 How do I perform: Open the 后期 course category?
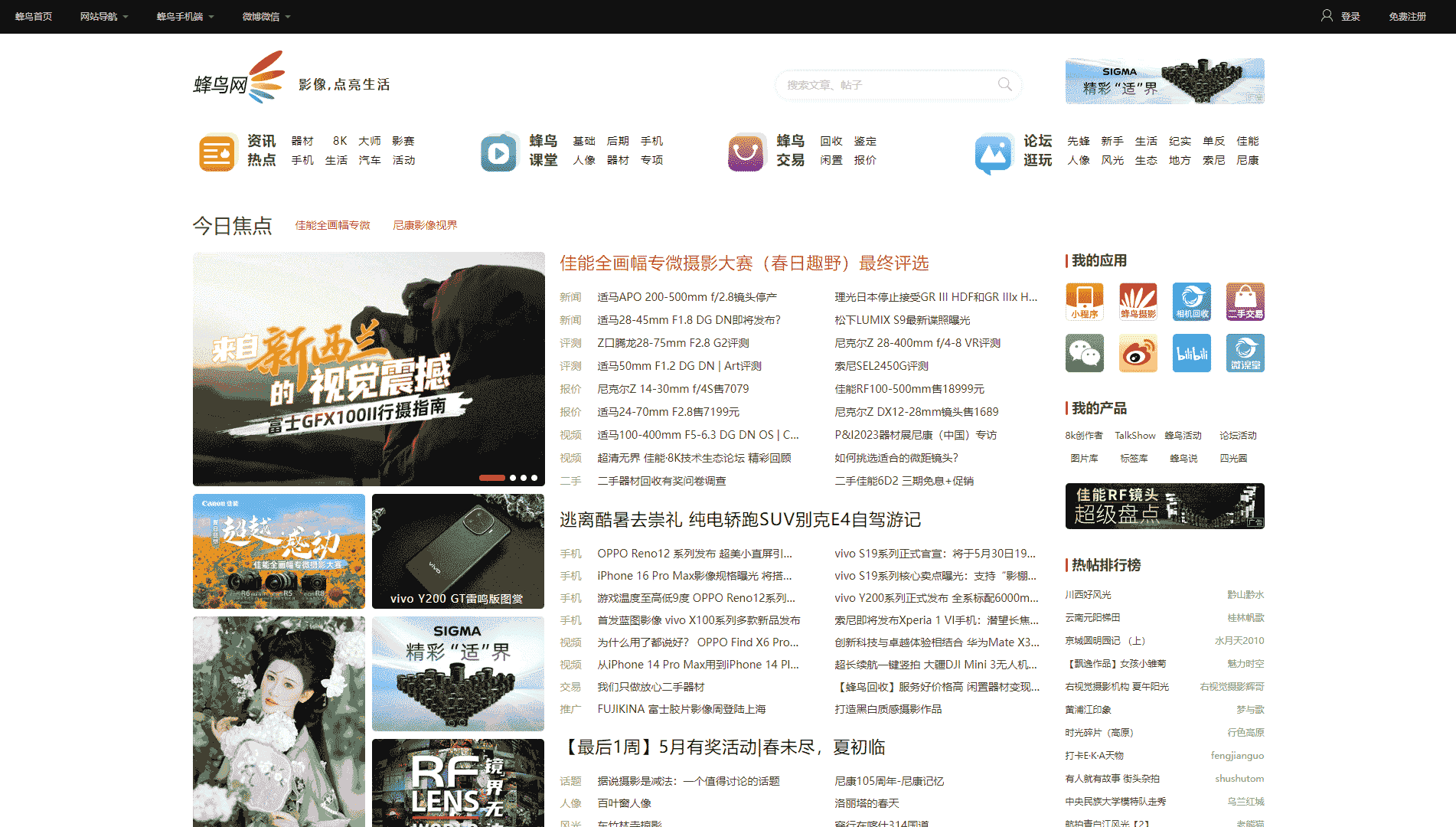[x=618, y=141]
